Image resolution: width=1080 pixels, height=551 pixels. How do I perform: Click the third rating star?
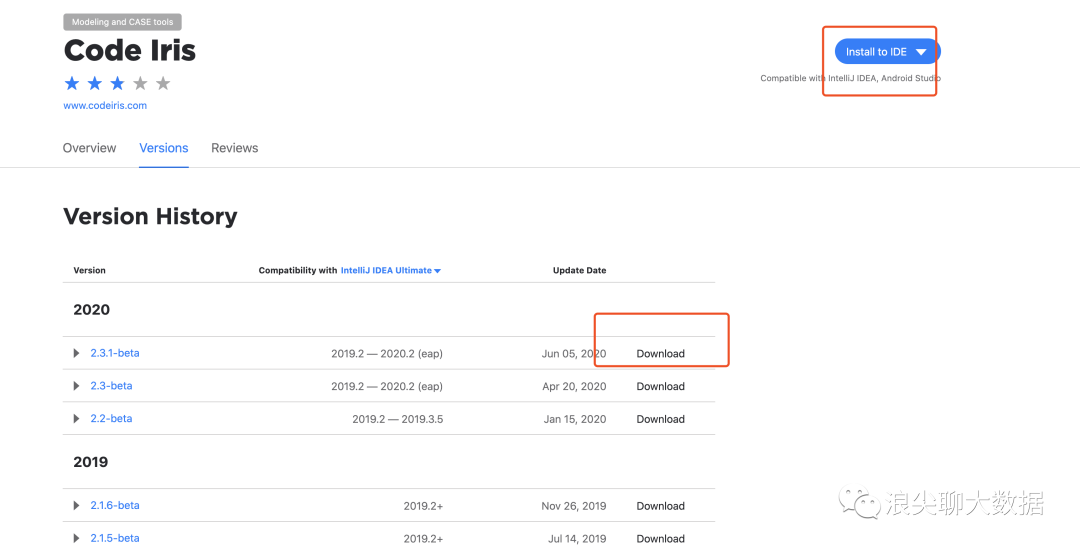[118, 83]
